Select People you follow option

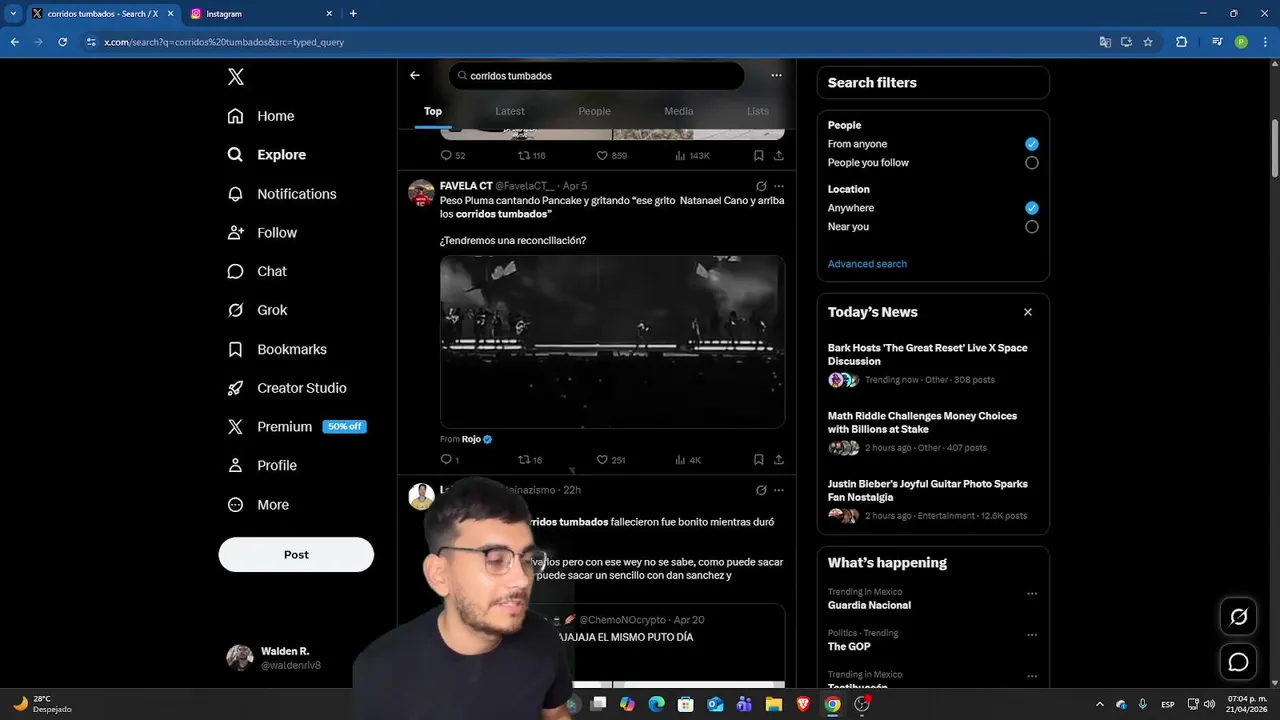click(x=1032, y=163)
